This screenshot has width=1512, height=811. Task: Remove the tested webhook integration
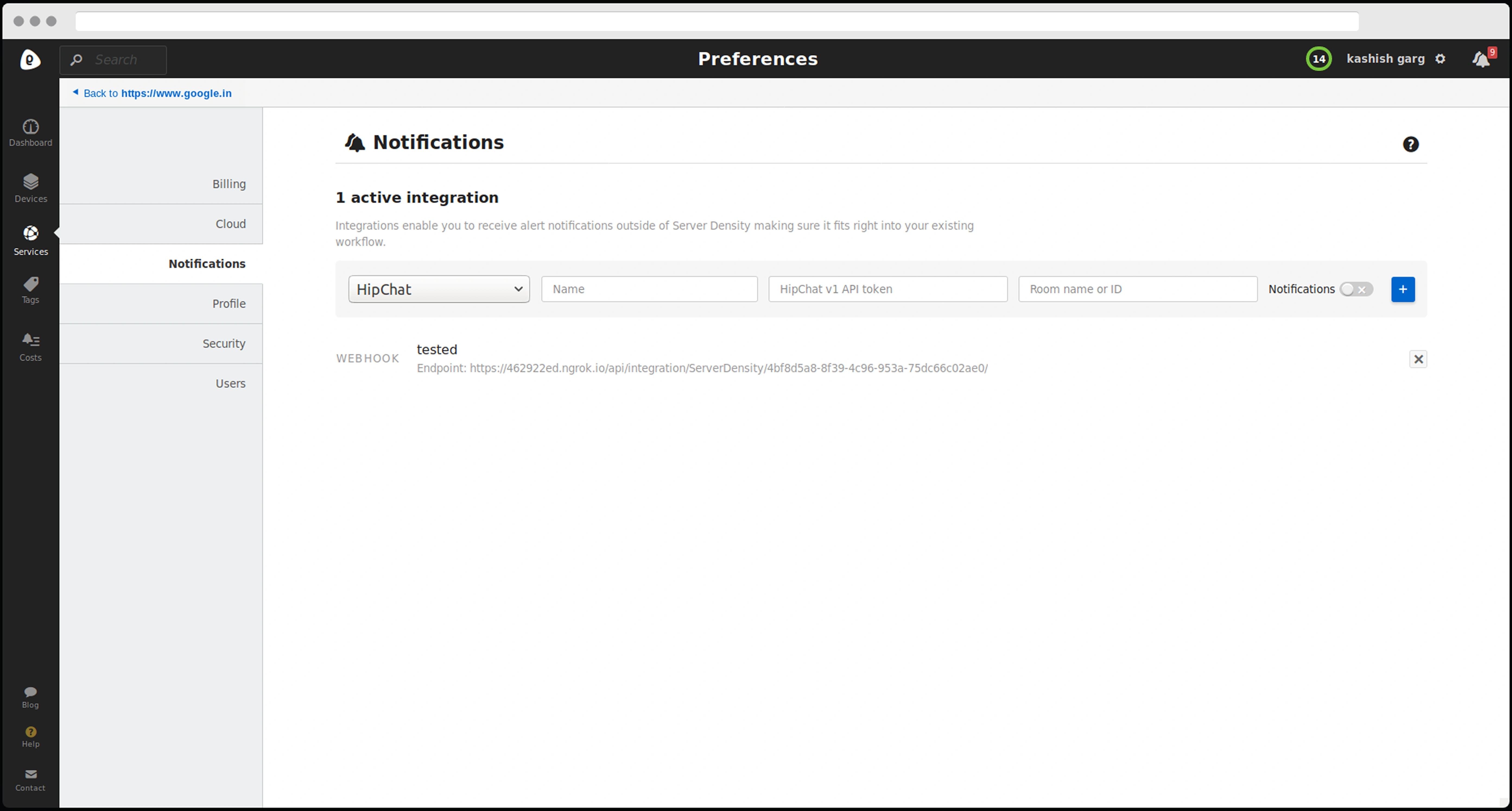[x=1418, y=359]
